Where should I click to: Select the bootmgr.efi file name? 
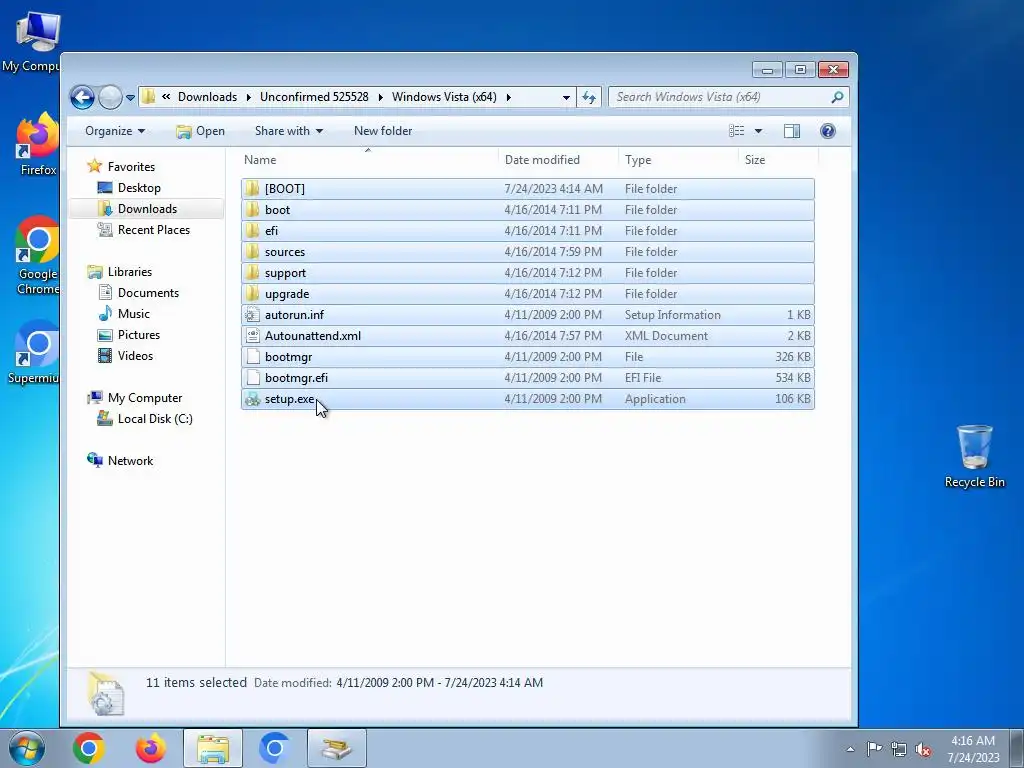point(296,378)
